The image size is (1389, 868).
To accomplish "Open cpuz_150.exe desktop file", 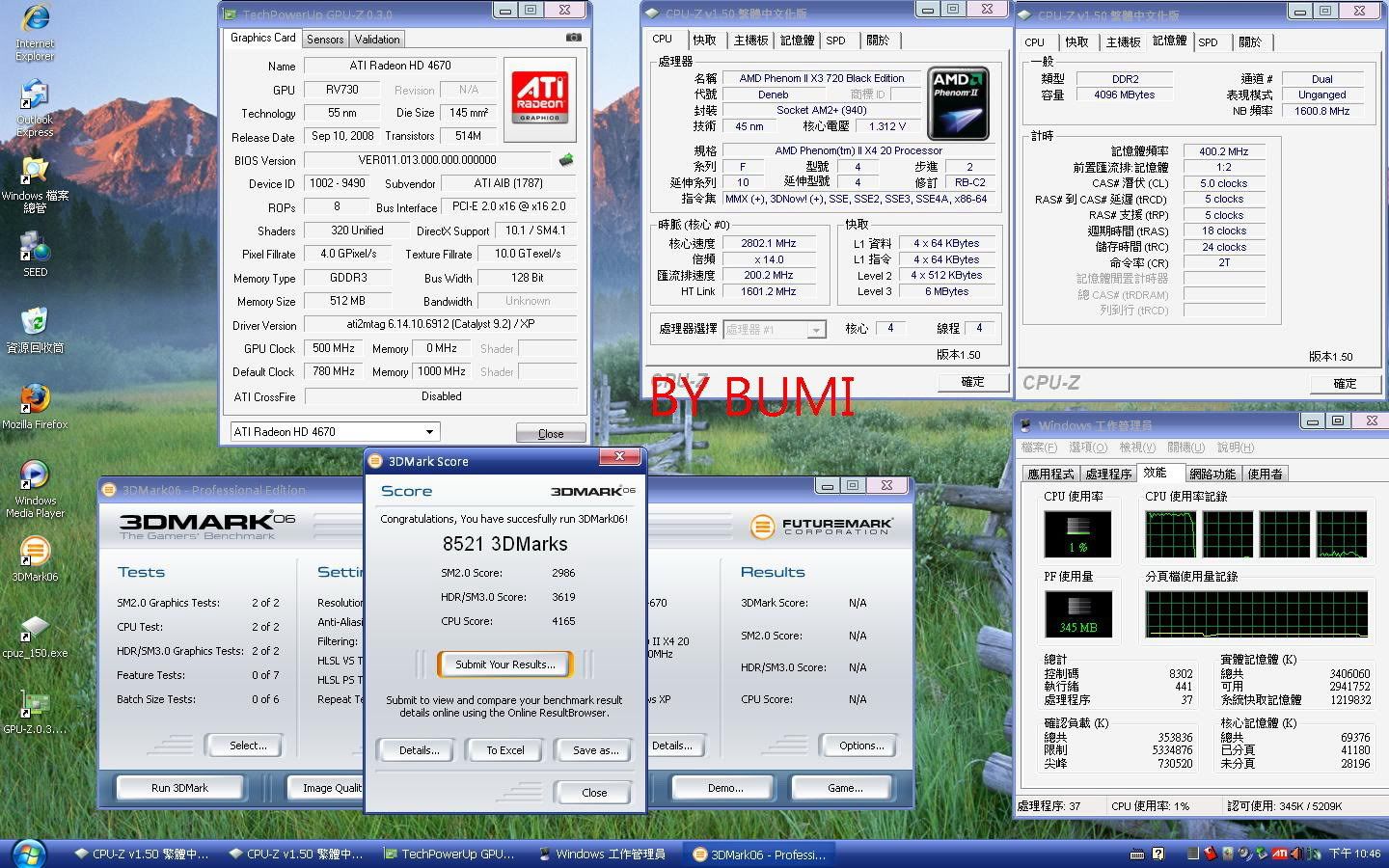I will point(35,637).
